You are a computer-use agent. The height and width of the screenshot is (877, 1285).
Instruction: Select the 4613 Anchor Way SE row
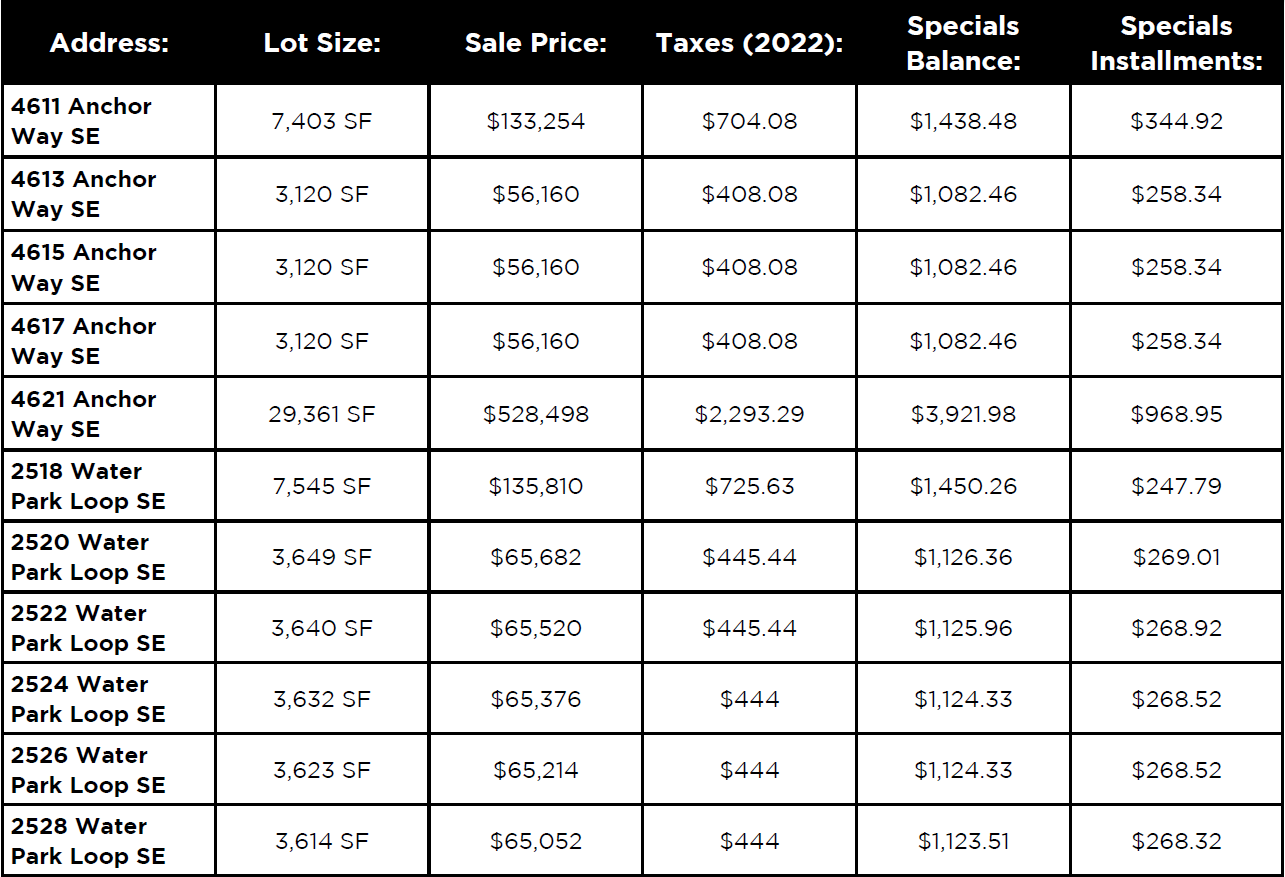(84, 194)
